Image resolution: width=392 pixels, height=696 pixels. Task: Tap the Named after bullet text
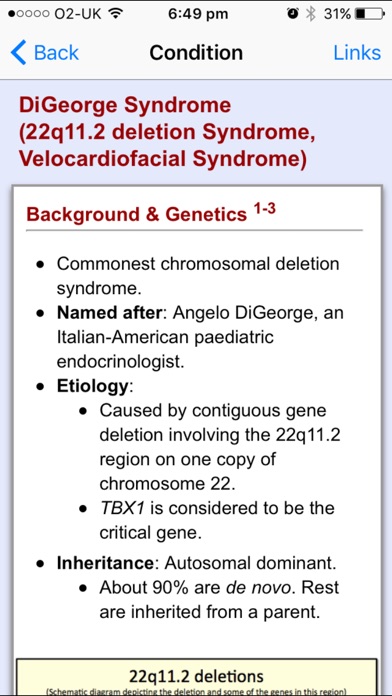[x=200, y=337]
